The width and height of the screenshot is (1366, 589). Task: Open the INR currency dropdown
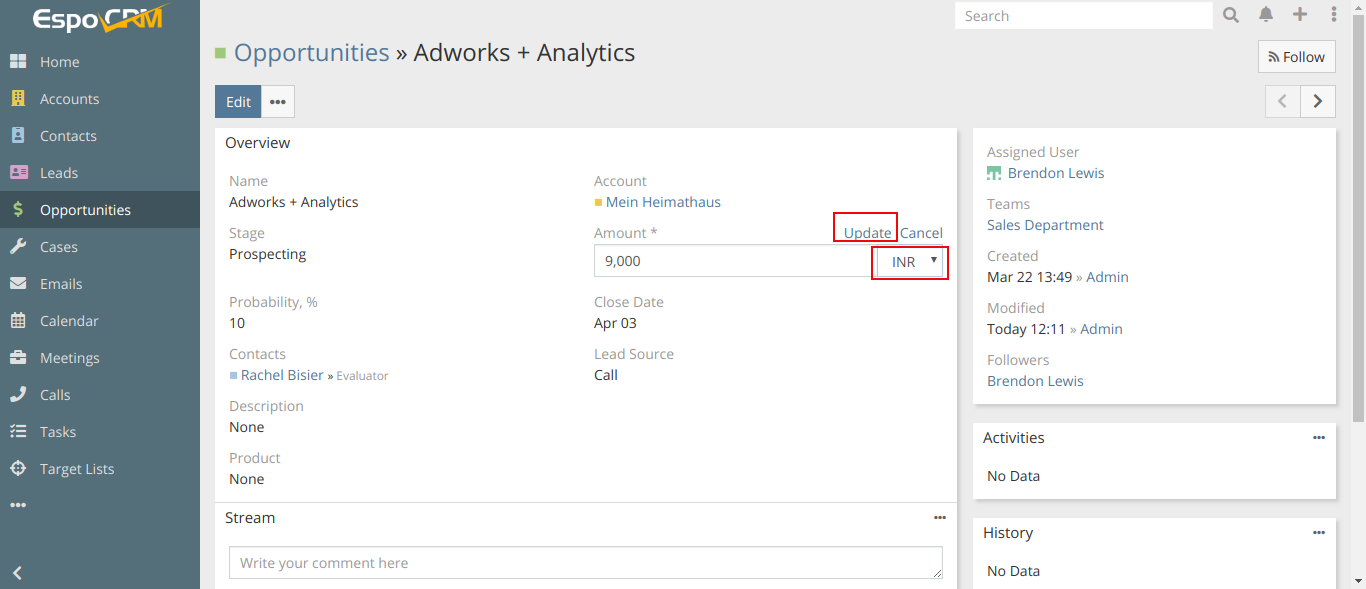909,262
